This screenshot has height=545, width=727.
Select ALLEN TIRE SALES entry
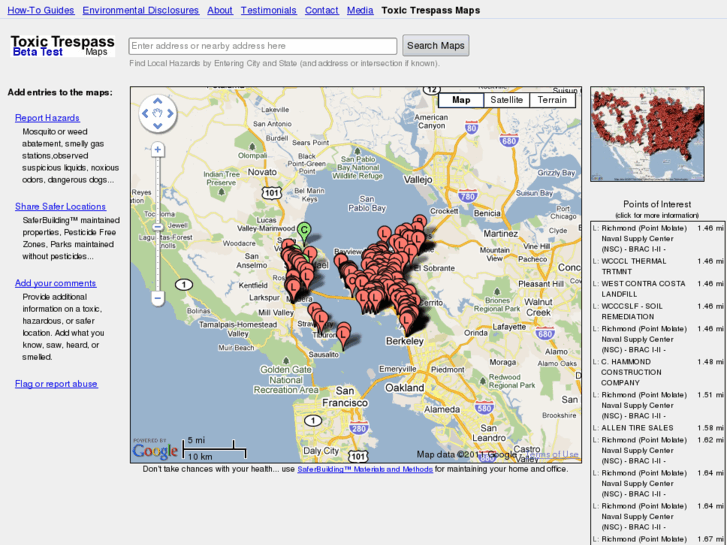658,428
